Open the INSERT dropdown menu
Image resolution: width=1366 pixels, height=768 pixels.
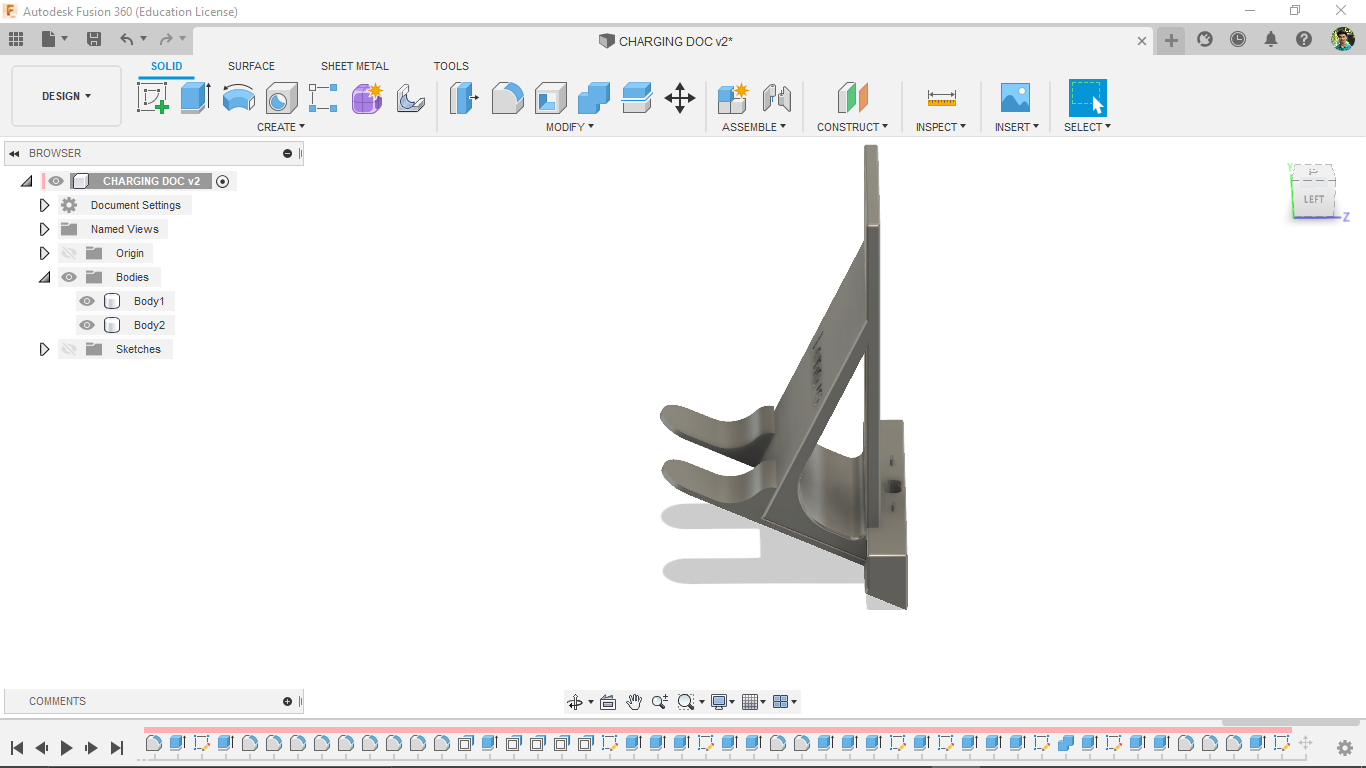click(x=1017, y=127)
